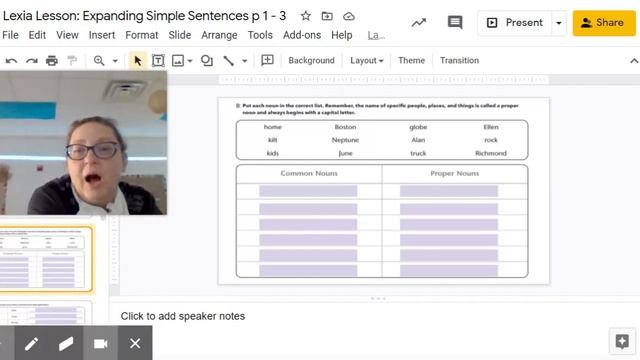640x360 pixels.
Task: Expand the line type dropdown arrow
Action: pyautogui.click(x=244, y=61)
